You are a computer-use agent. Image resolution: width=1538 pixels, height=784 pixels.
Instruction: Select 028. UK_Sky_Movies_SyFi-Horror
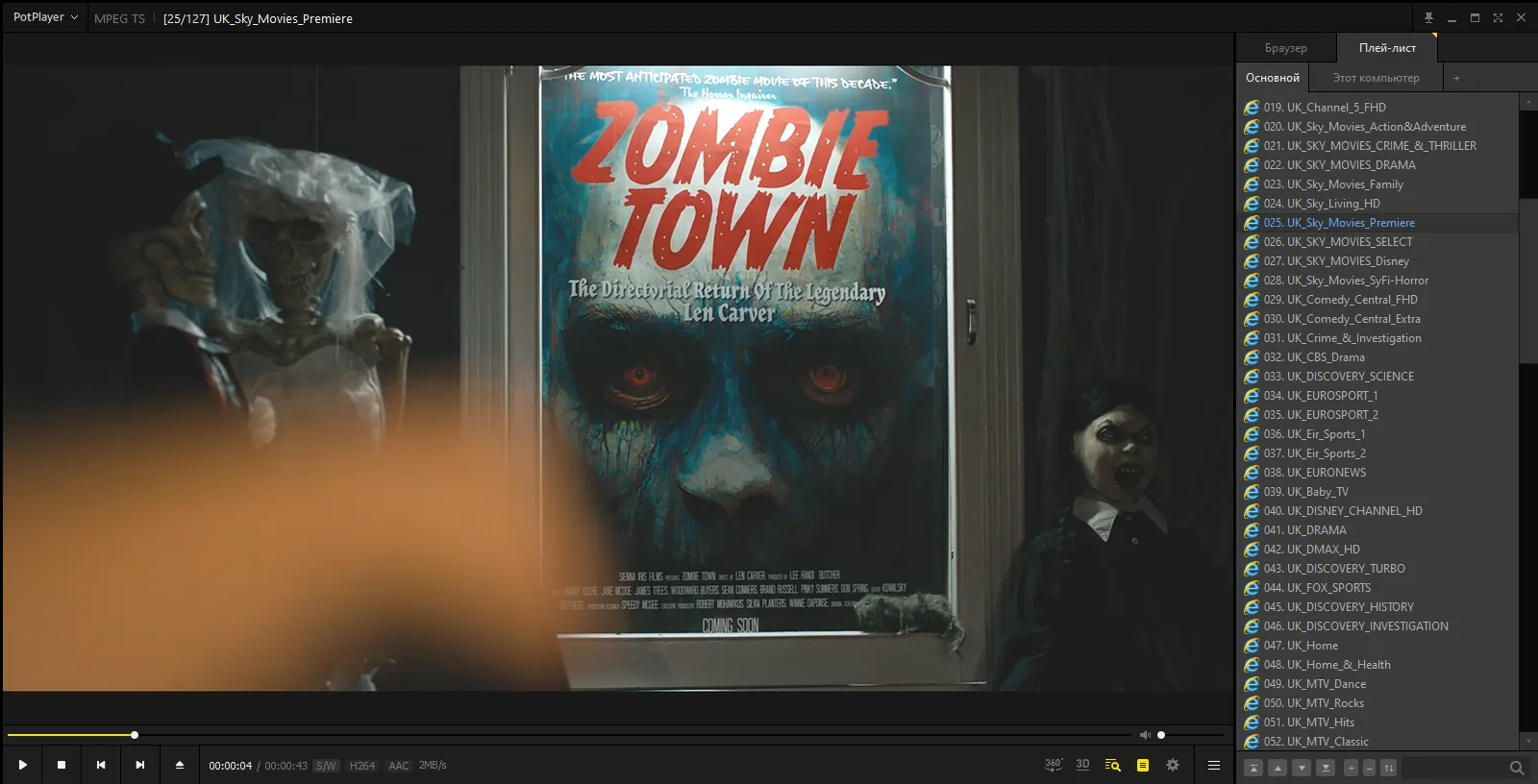click(x=1378, y=281)
